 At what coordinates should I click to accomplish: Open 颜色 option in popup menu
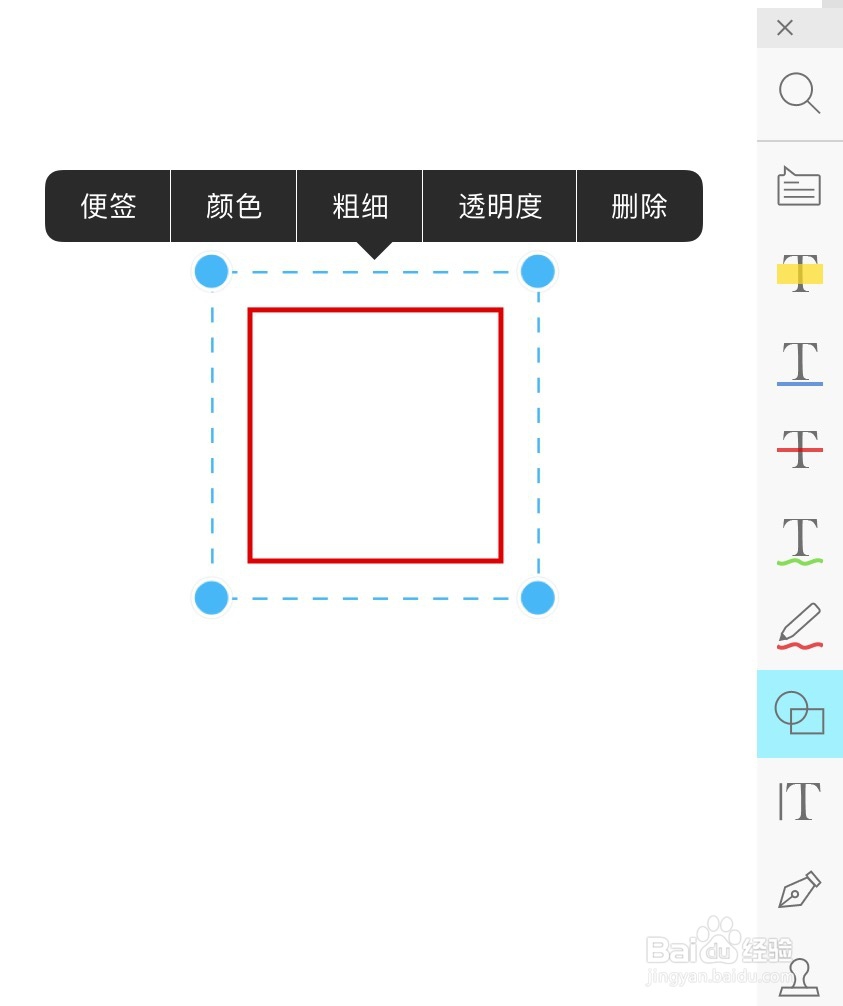(234, 206)
